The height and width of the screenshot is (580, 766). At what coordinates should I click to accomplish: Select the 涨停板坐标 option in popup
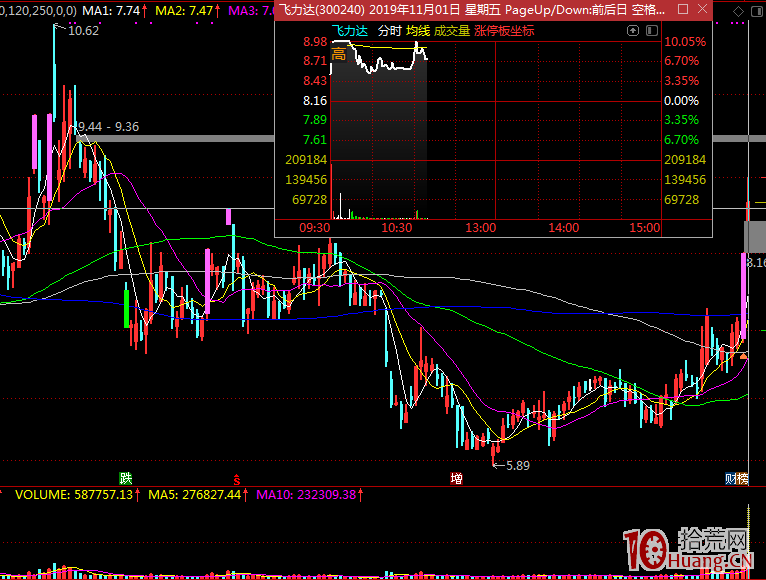pyautogui.click(x=504, y=31)
